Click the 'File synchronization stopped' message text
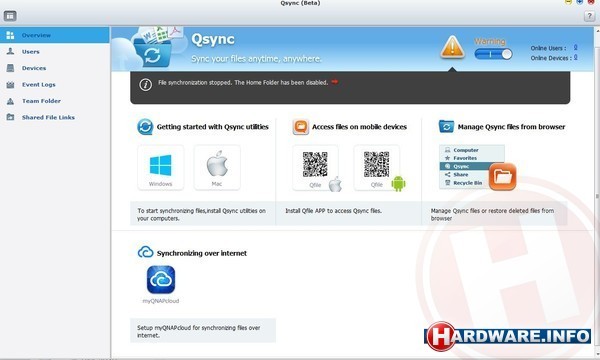 [x=243, y=82]
